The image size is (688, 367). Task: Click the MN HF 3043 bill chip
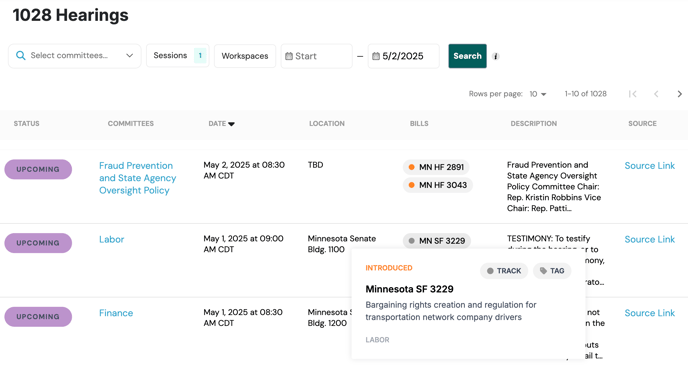[438, 185]
